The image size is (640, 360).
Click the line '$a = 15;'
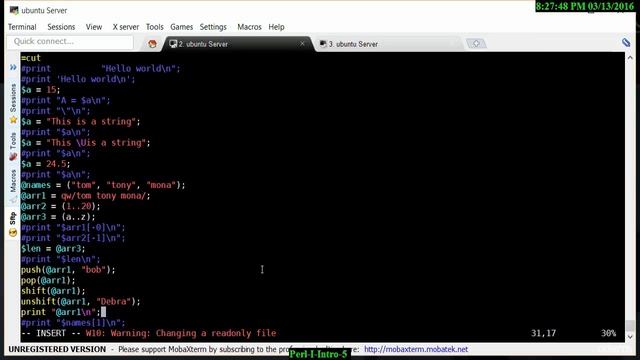click(40, 90)
